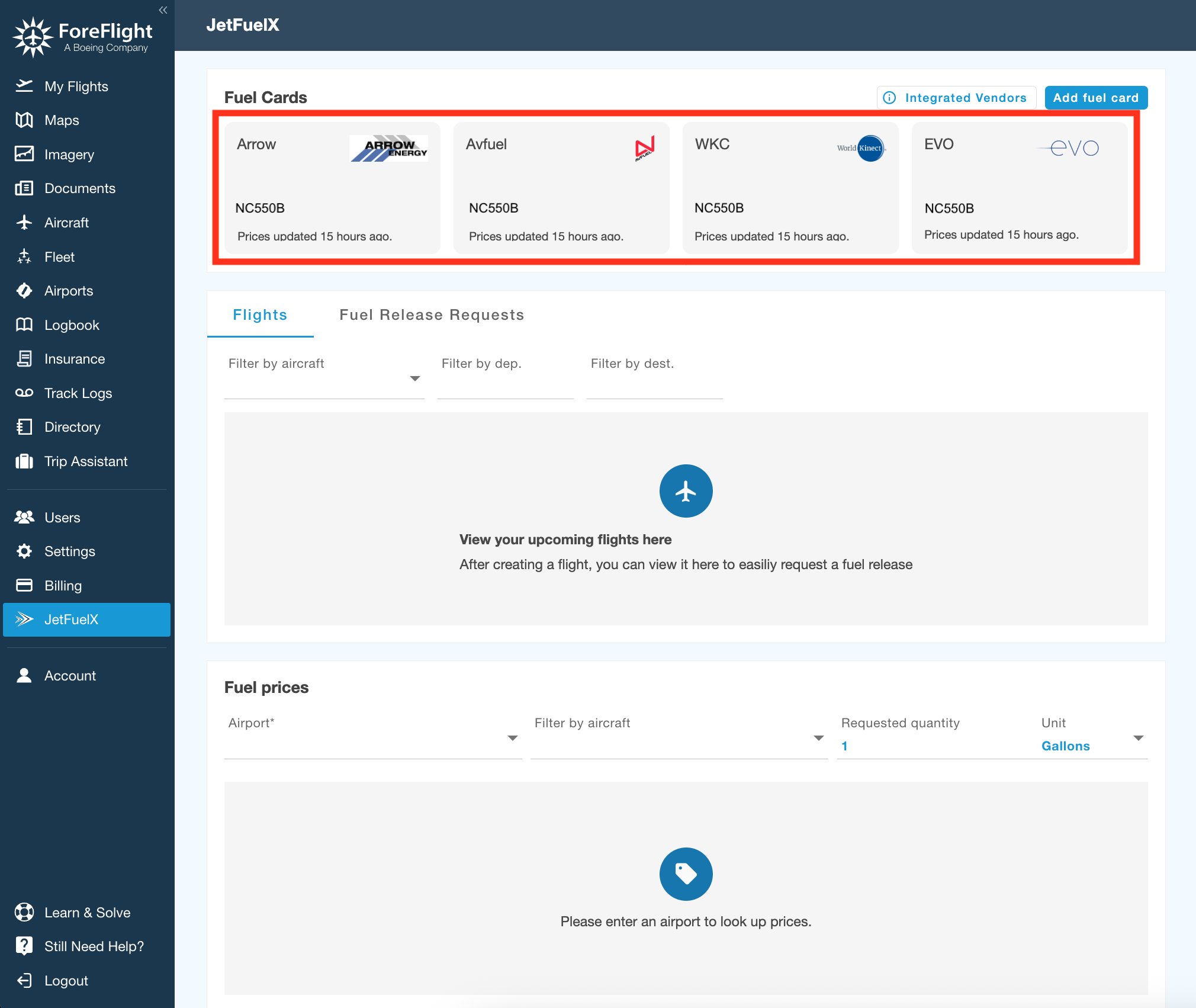Click the Insurance icon in the sidebar
The height and width of the screenshot is (1008, 1196).
coord(24,358)
